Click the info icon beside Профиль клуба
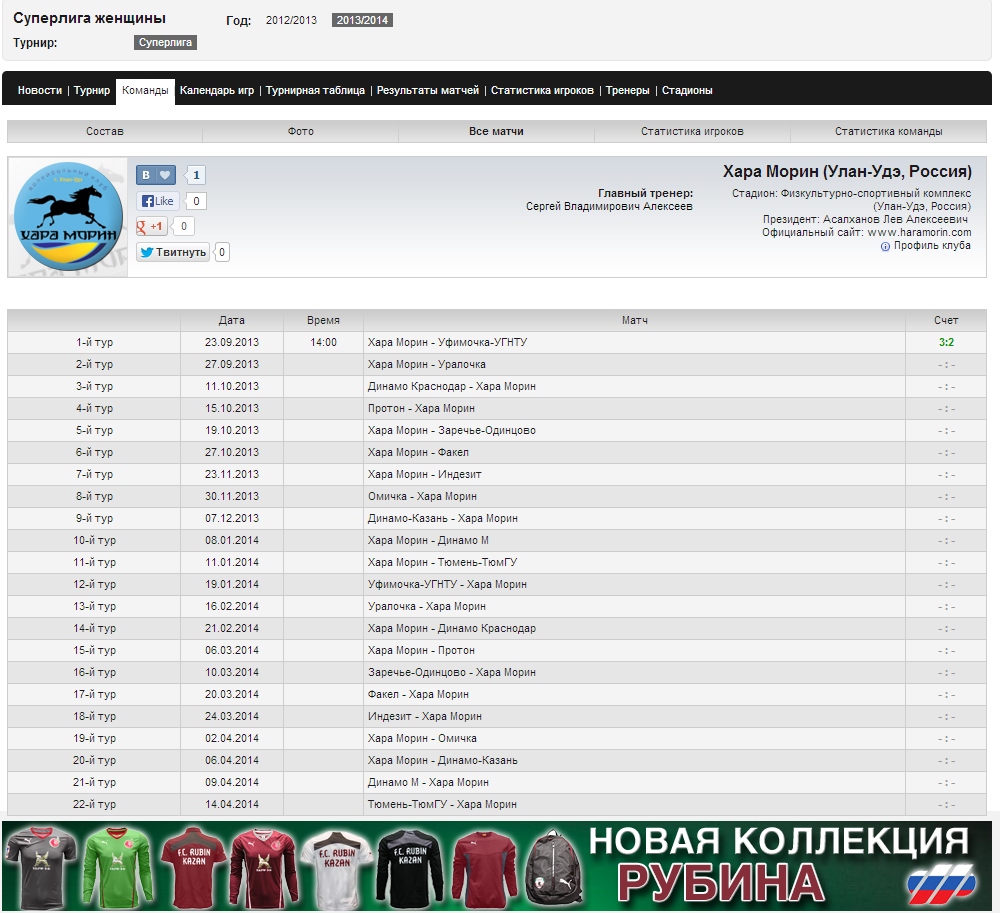1000x913 pixels. [885, 247]
